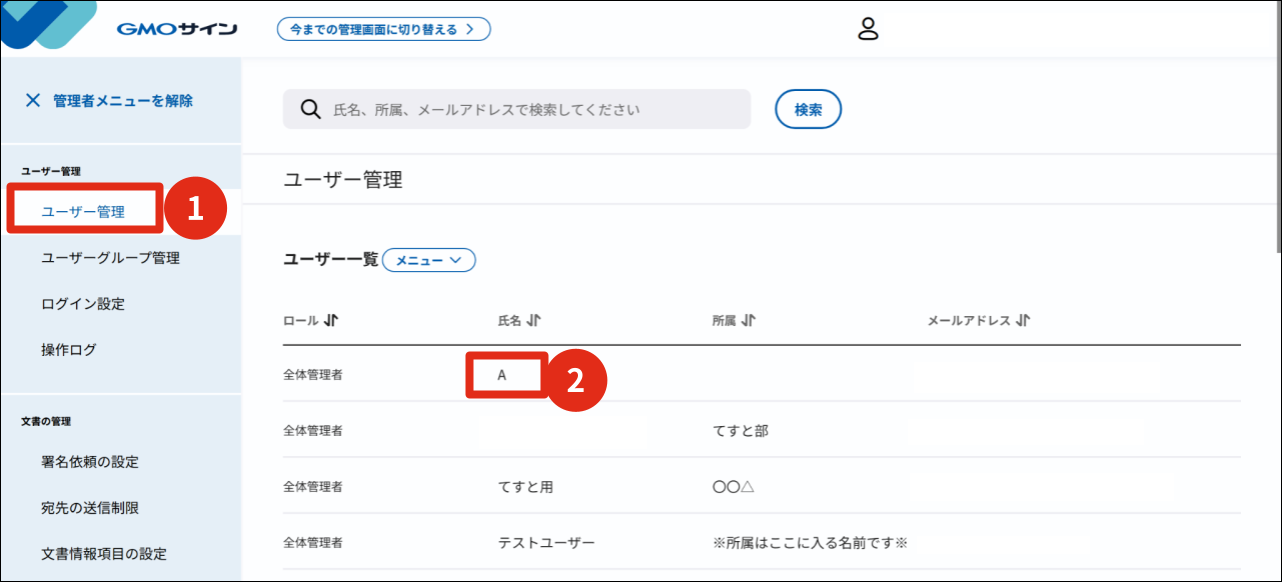
Task: Open ユーザー管理 in the sidebar
Action: pyautogui.click(x=83, y=211)
